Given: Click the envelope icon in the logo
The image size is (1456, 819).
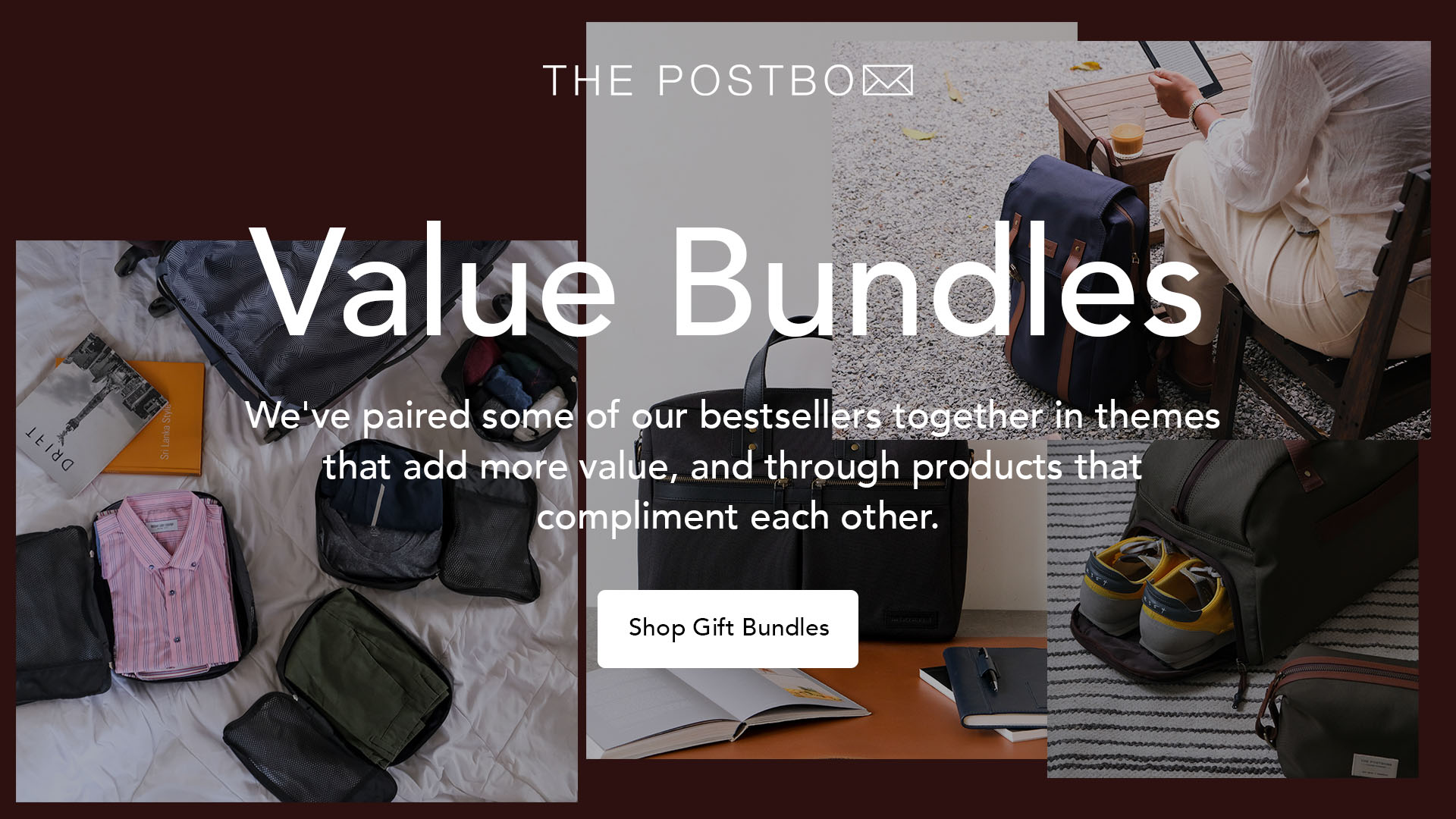Looking at the screenshot, I should [888, 80].
